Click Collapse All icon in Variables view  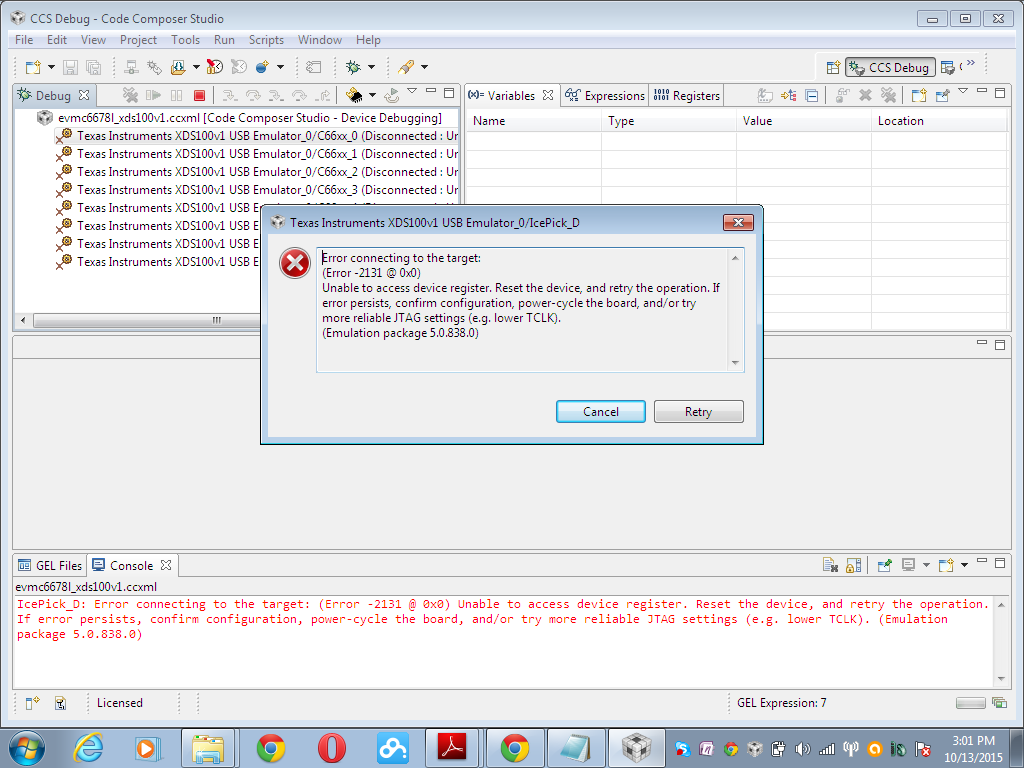pos(812,95)
